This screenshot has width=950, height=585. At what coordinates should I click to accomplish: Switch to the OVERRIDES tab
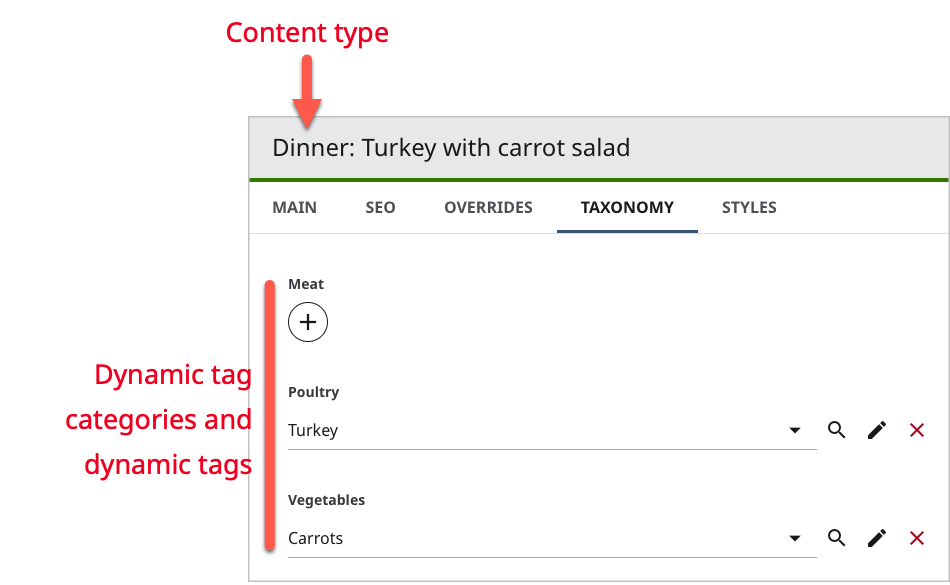pos(488,207)
